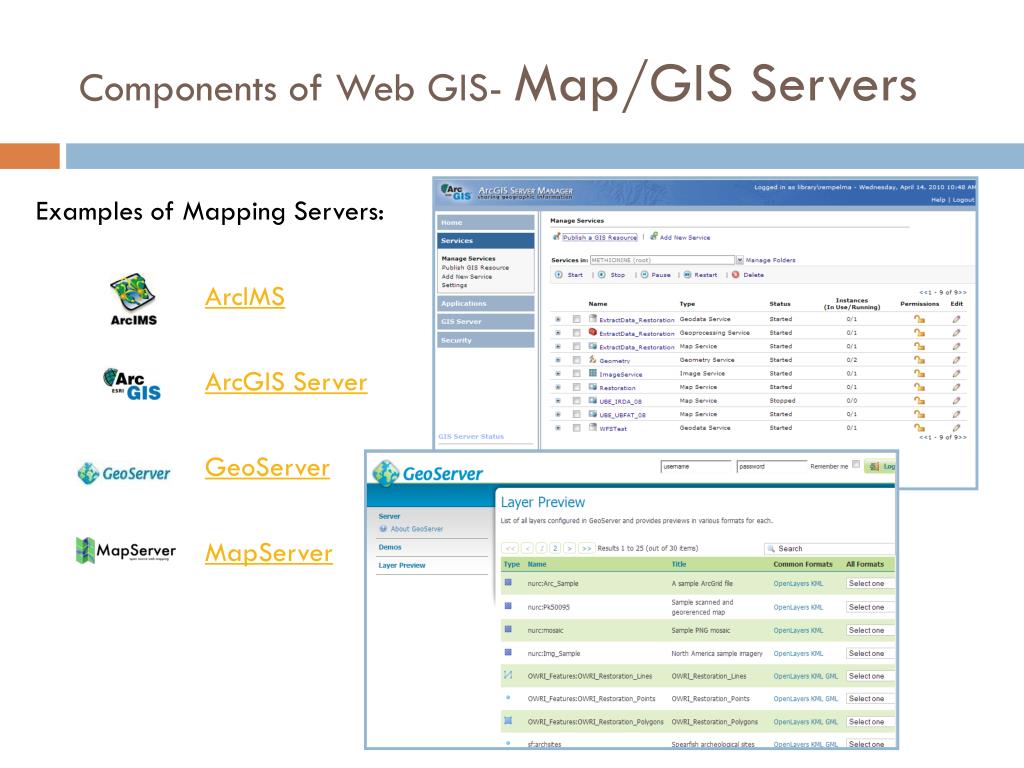
Task: Follow the GeoServer hyperlink text
Action: [267, 468]
